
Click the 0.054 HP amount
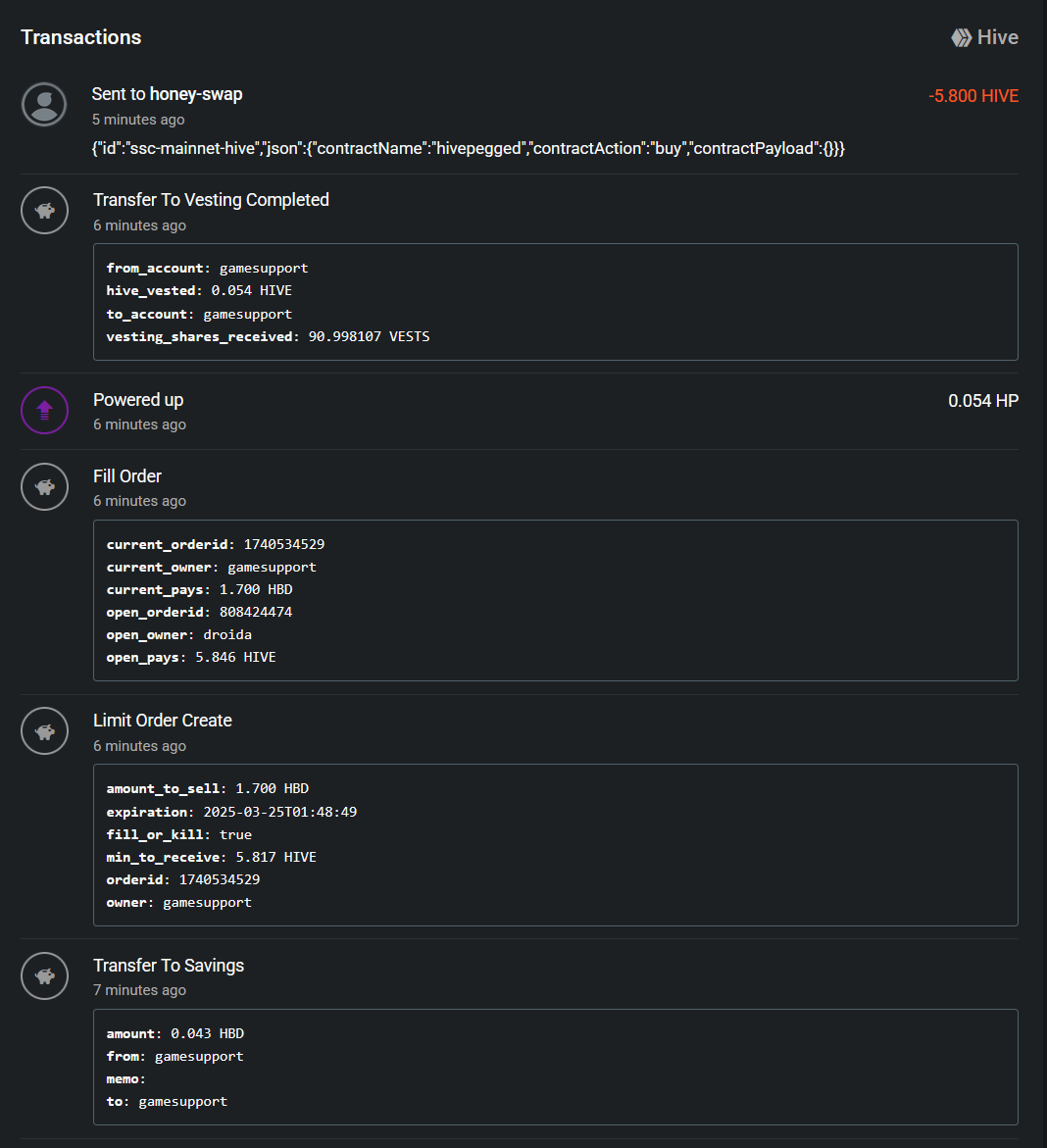coord(982,401)
